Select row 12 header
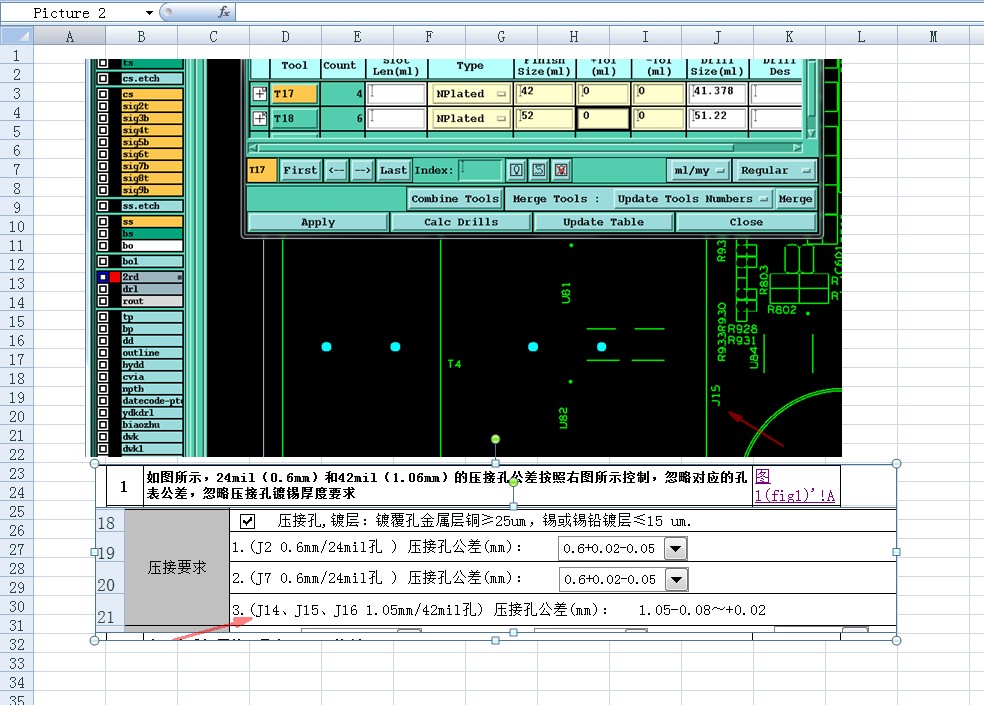Screen dimensions: 984x705 [17, 264]
